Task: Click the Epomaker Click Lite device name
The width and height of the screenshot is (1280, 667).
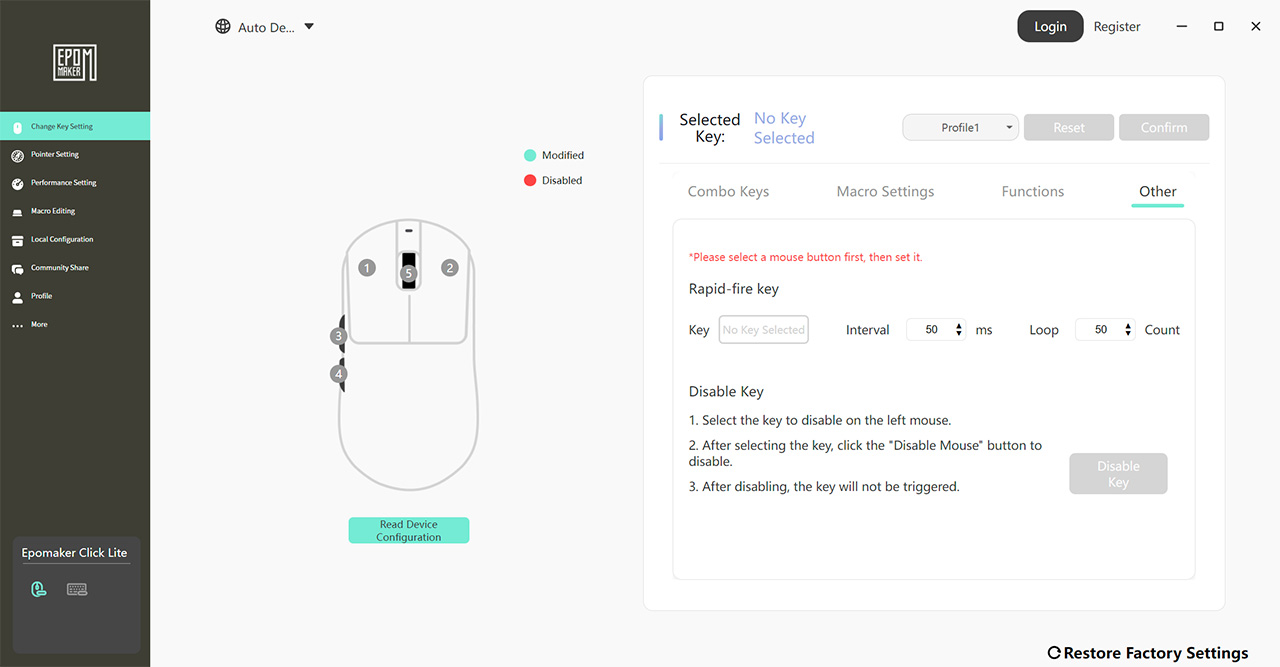Action: pos(75,553)
